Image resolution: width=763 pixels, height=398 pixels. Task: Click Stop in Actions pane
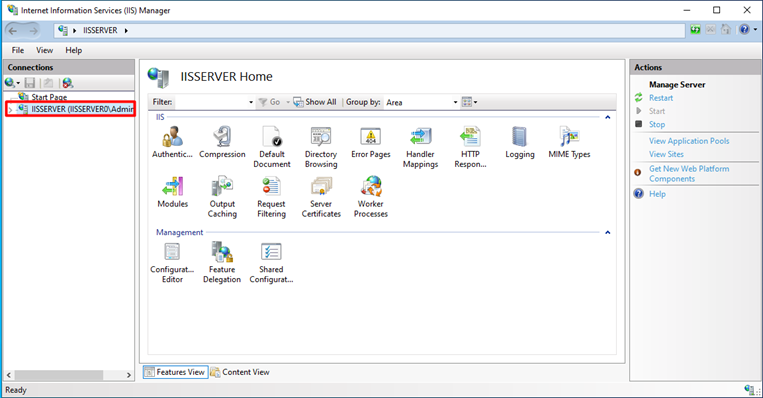(656, 125)
